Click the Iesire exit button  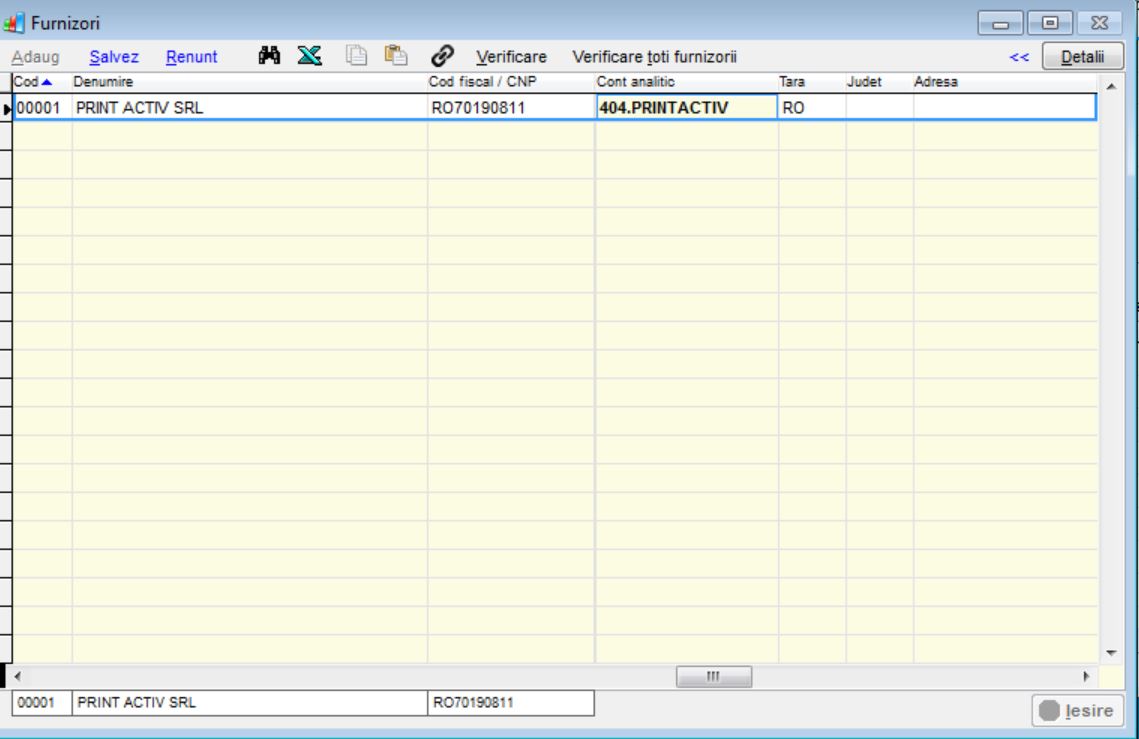pos(1077,710)
